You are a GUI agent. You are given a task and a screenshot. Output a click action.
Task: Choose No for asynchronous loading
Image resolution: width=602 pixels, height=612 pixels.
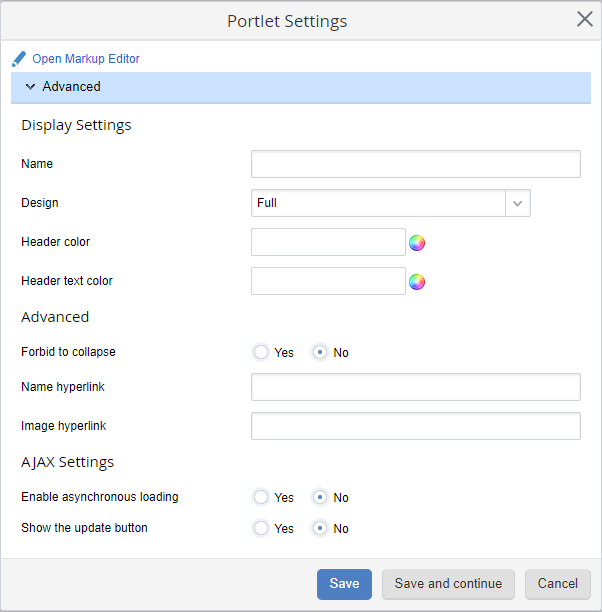tap(320, 497)
